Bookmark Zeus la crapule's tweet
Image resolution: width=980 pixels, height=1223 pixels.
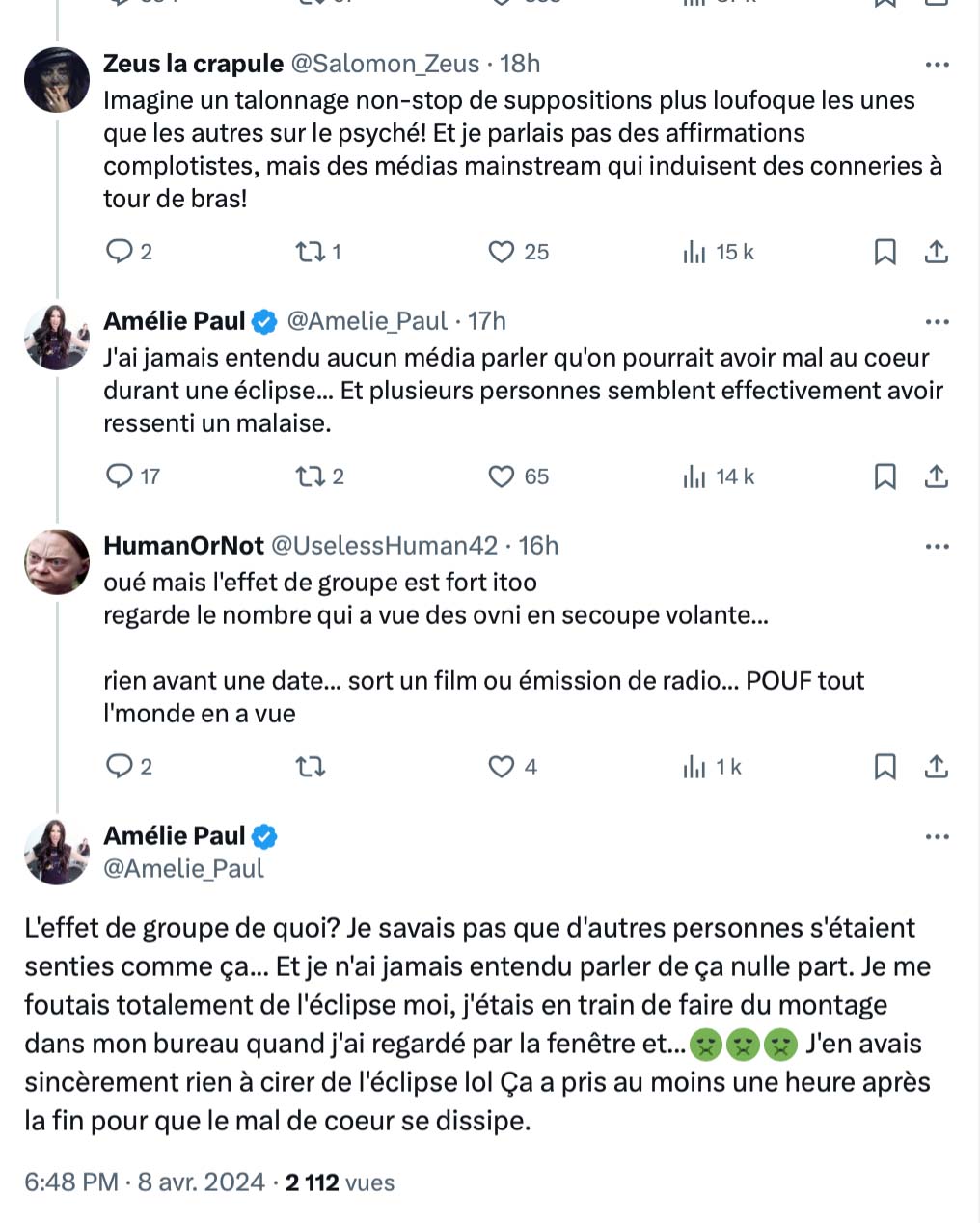coord(885,252)
